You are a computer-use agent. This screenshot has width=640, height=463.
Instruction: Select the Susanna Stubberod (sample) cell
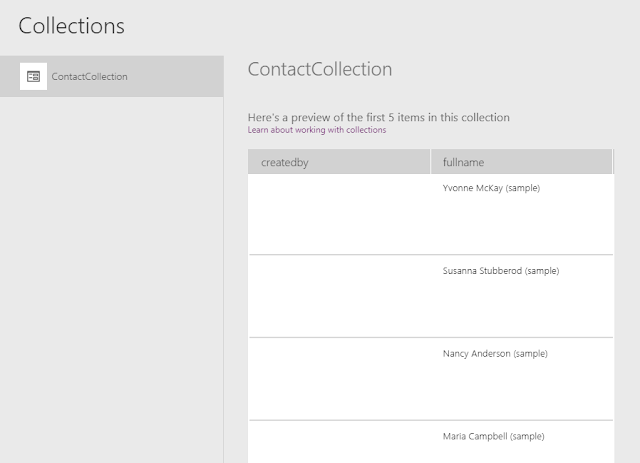pyautogui.click(x=500, y=271)
